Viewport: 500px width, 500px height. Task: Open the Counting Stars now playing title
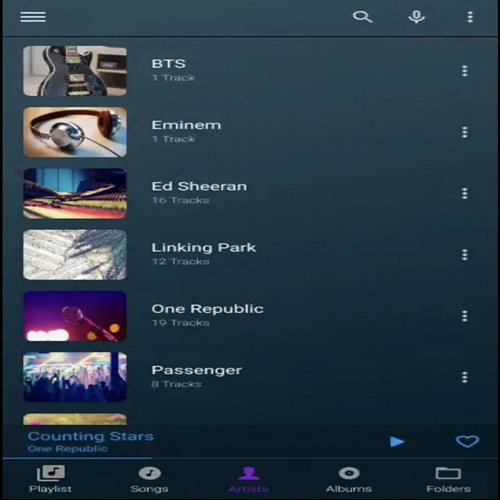click(91, 436)
